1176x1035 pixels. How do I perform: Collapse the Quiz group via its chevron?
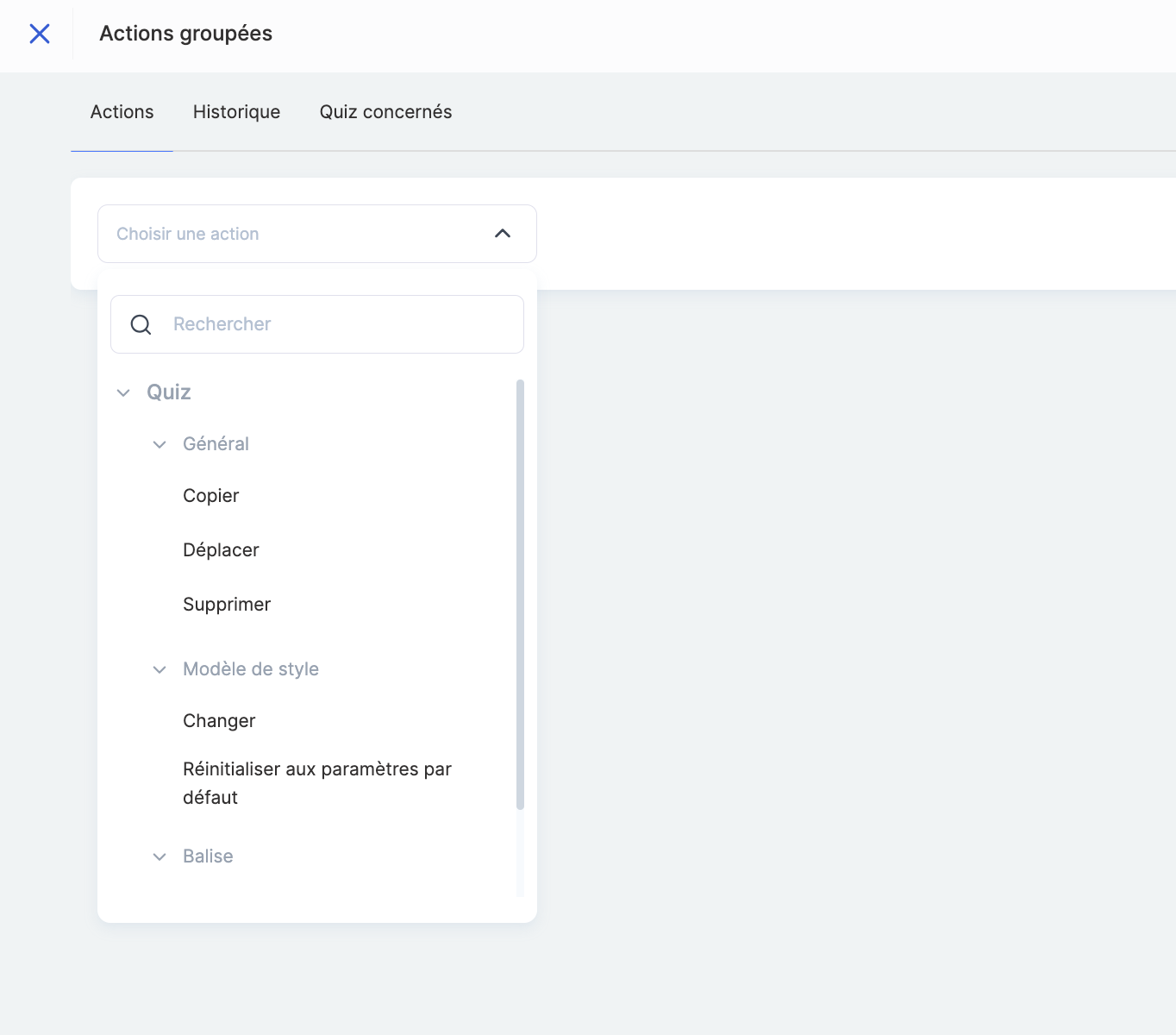[x=123, y=393]
